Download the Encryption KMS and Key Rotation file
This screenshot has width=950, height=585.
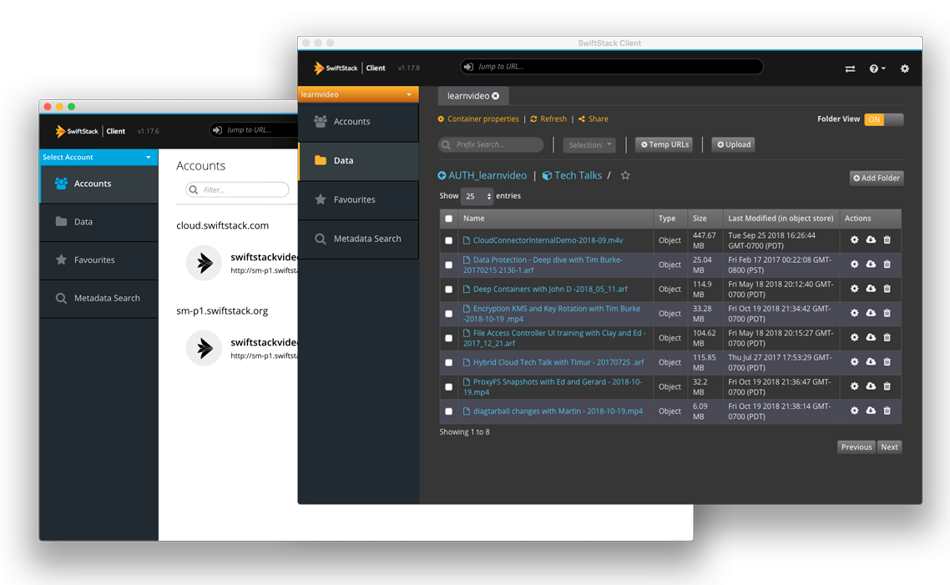click(x=871, y=312)
